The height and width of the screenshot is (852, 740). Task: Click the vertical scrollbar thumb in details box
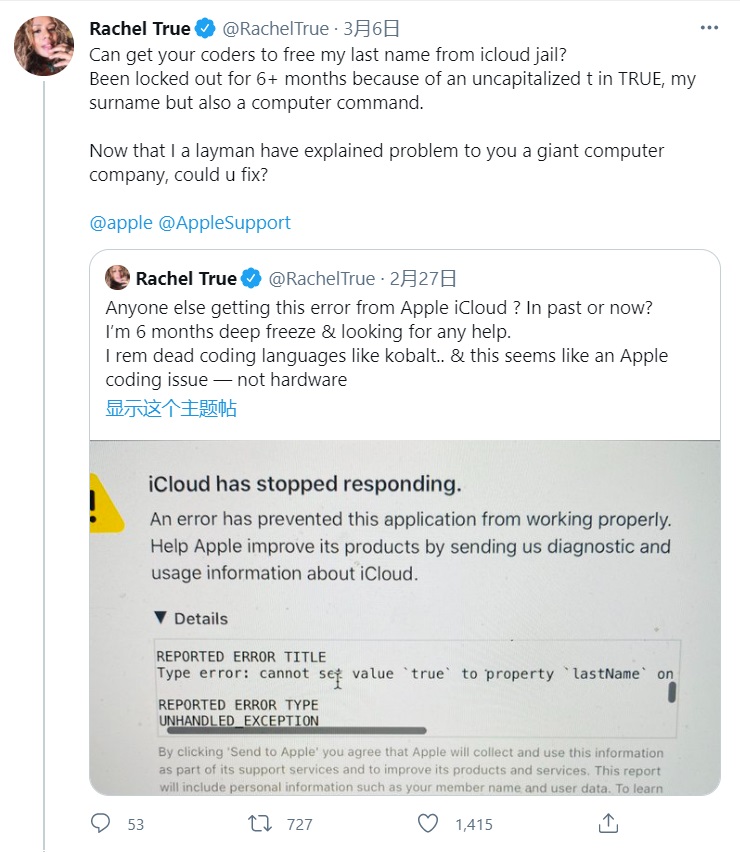pos(672,692)
